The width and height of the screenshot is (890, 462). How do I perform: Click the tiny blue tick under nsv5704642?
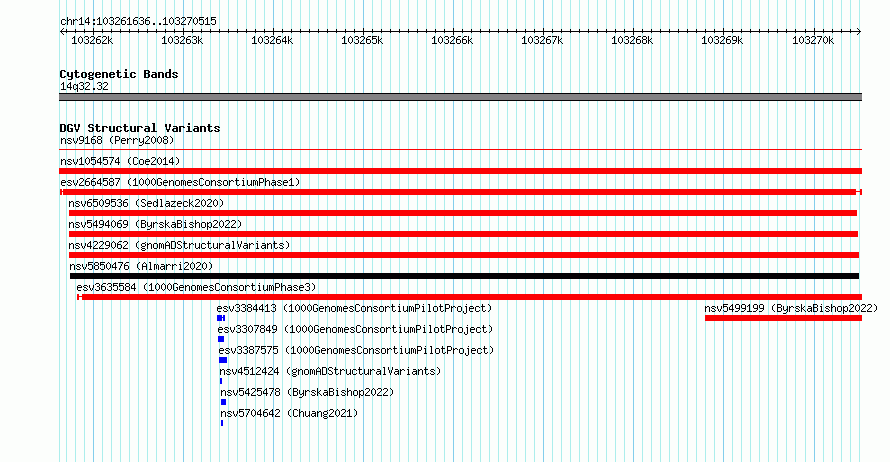pyautogui.click(x=222, y=423)
